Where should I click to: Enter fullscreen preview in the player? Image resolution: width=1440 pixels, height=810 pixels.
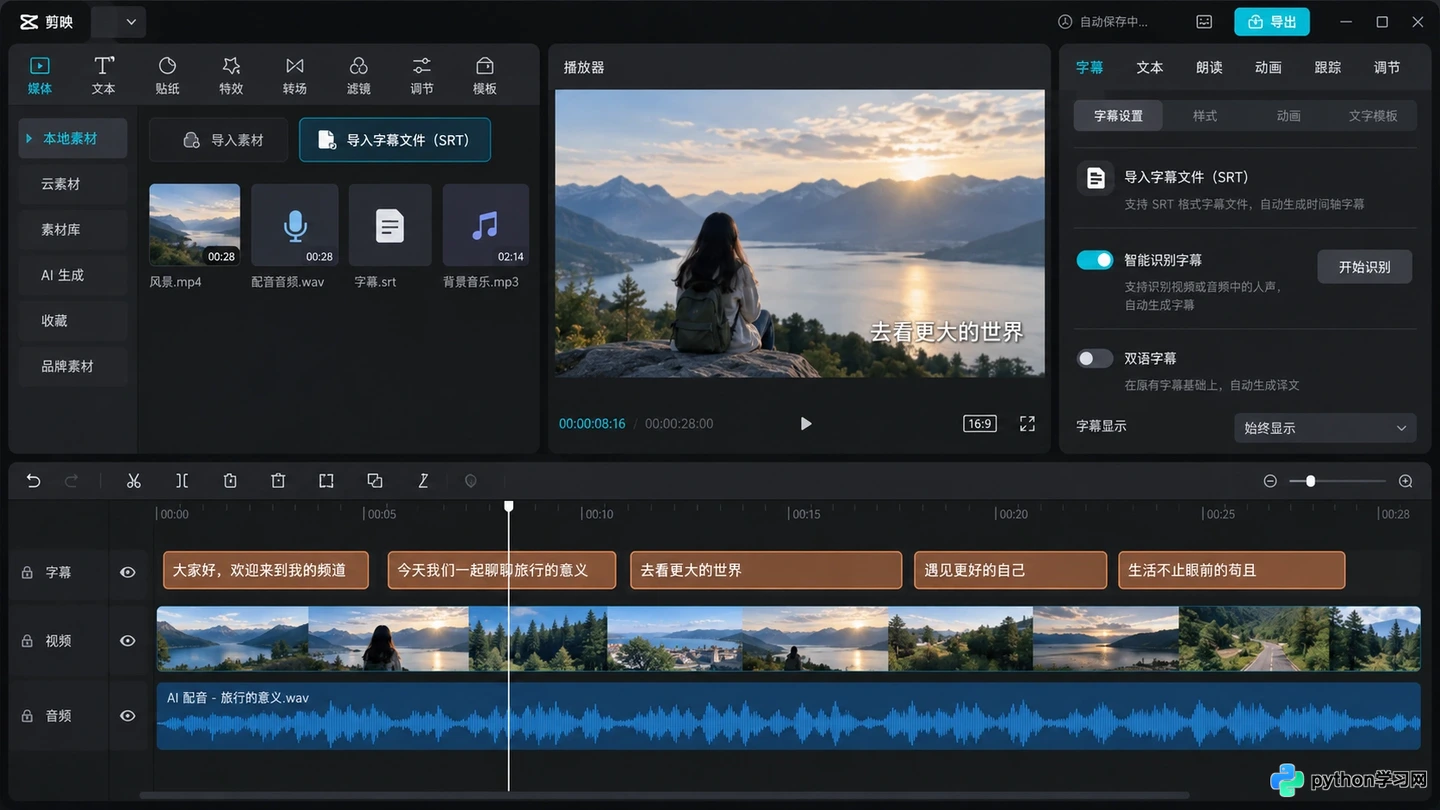[x=1027, y=424]
